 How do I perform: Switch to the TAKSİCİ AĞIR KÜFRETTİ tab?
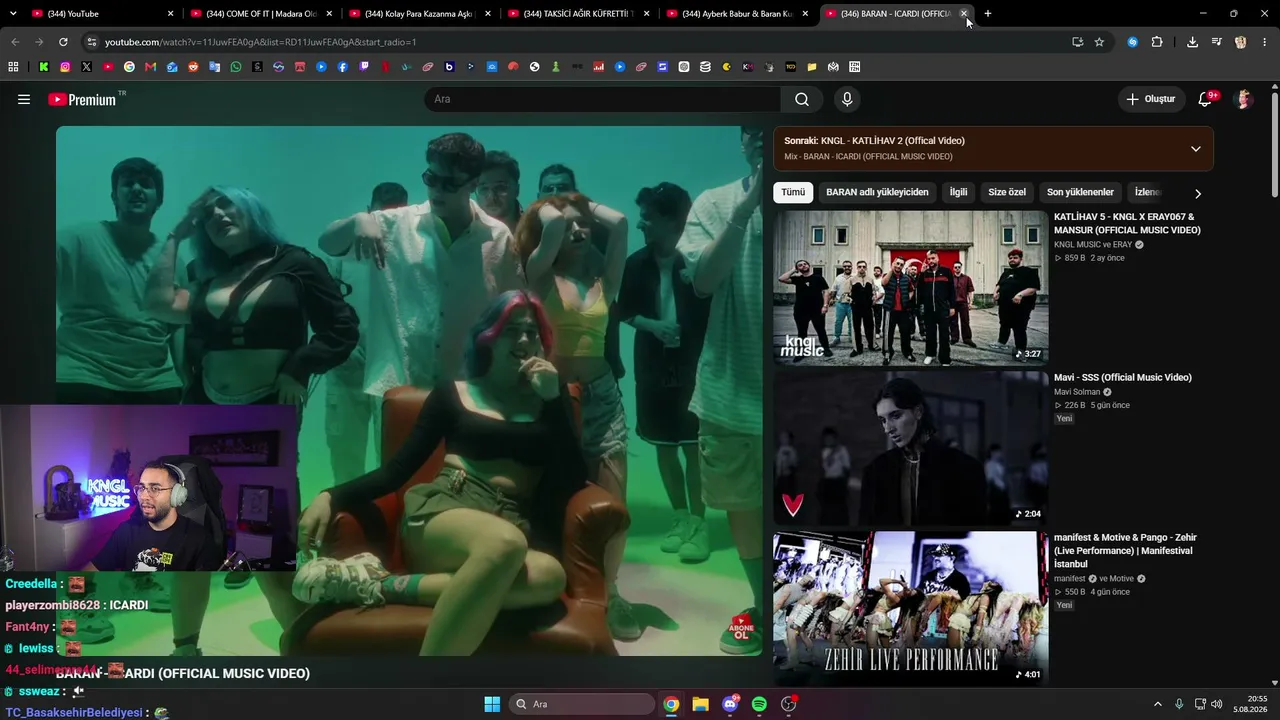coord(577,14)
